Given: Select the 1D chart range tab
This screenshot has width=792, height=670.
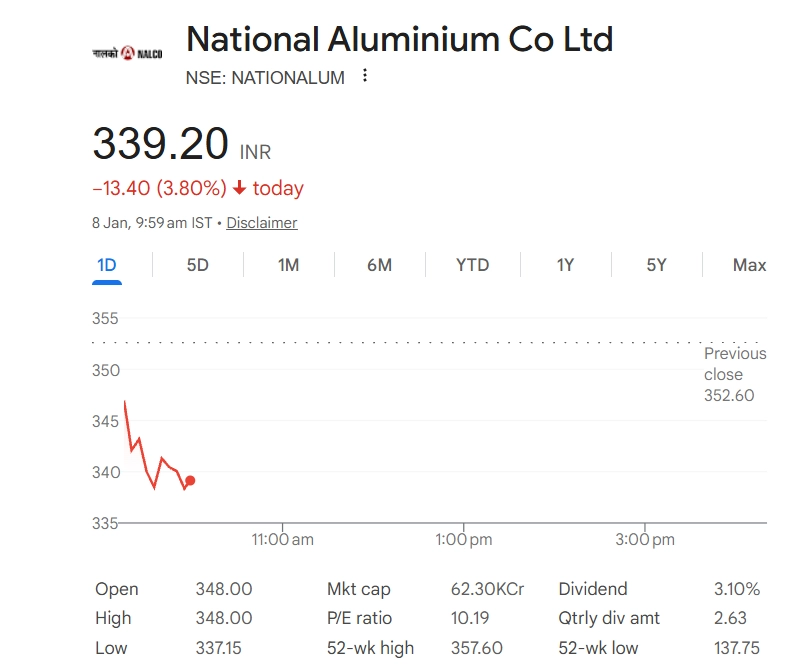Looking at the screenshot, I should pyautogui.click(x=107, y=265).
